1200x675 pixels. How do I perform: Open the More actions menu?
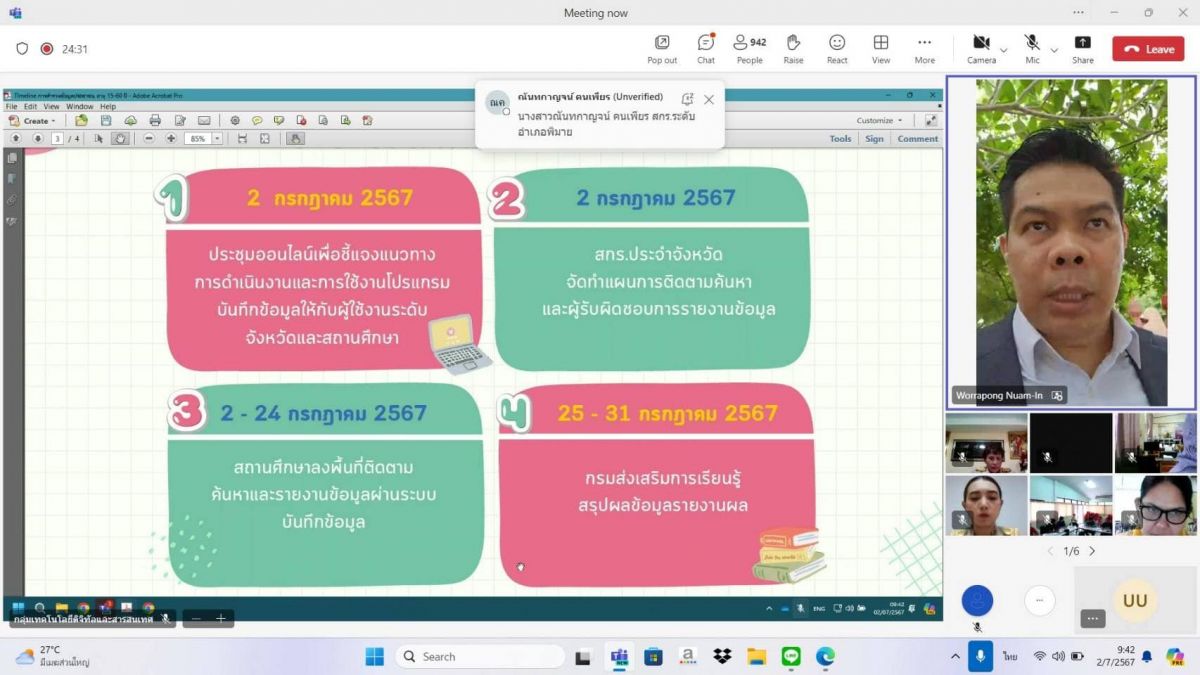(924, 48)
